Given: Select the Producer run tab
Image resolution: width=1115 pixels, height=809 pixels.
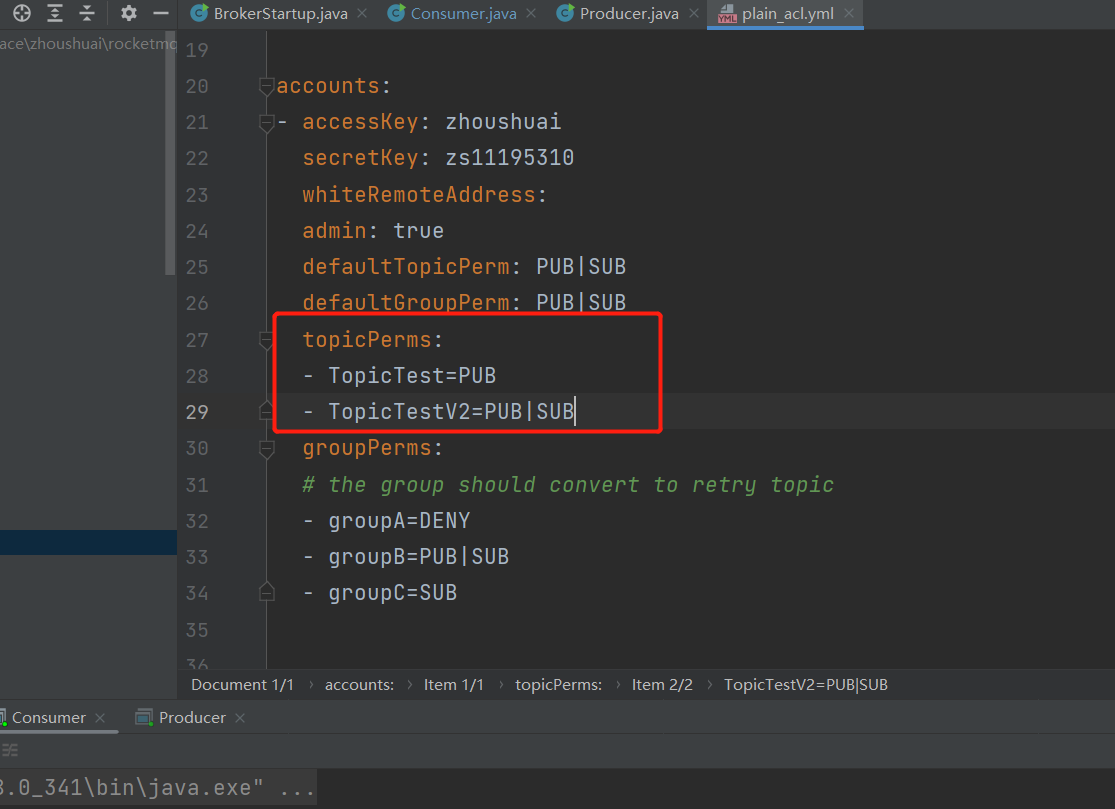Looking at the screenshot, I should point(192,717).
